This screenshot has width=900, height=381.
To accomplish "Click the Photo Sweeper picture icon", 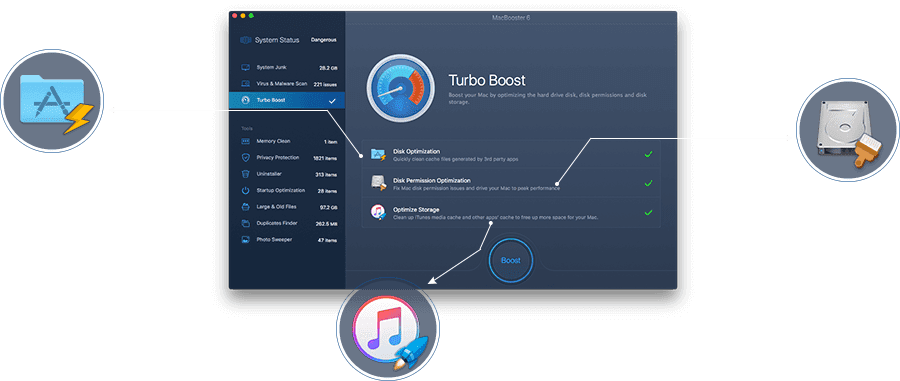I will (246, 239).
